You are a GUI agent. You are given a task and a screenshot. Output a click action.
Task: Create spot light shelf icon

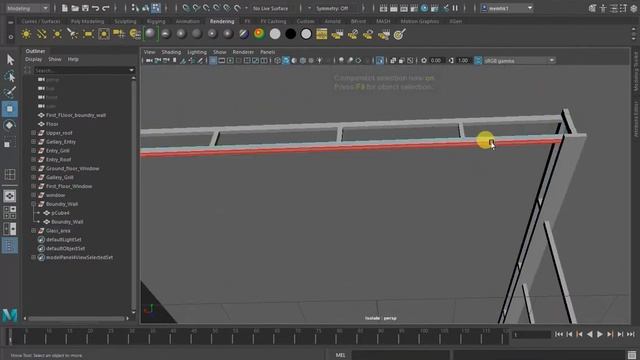coord(73,34)
